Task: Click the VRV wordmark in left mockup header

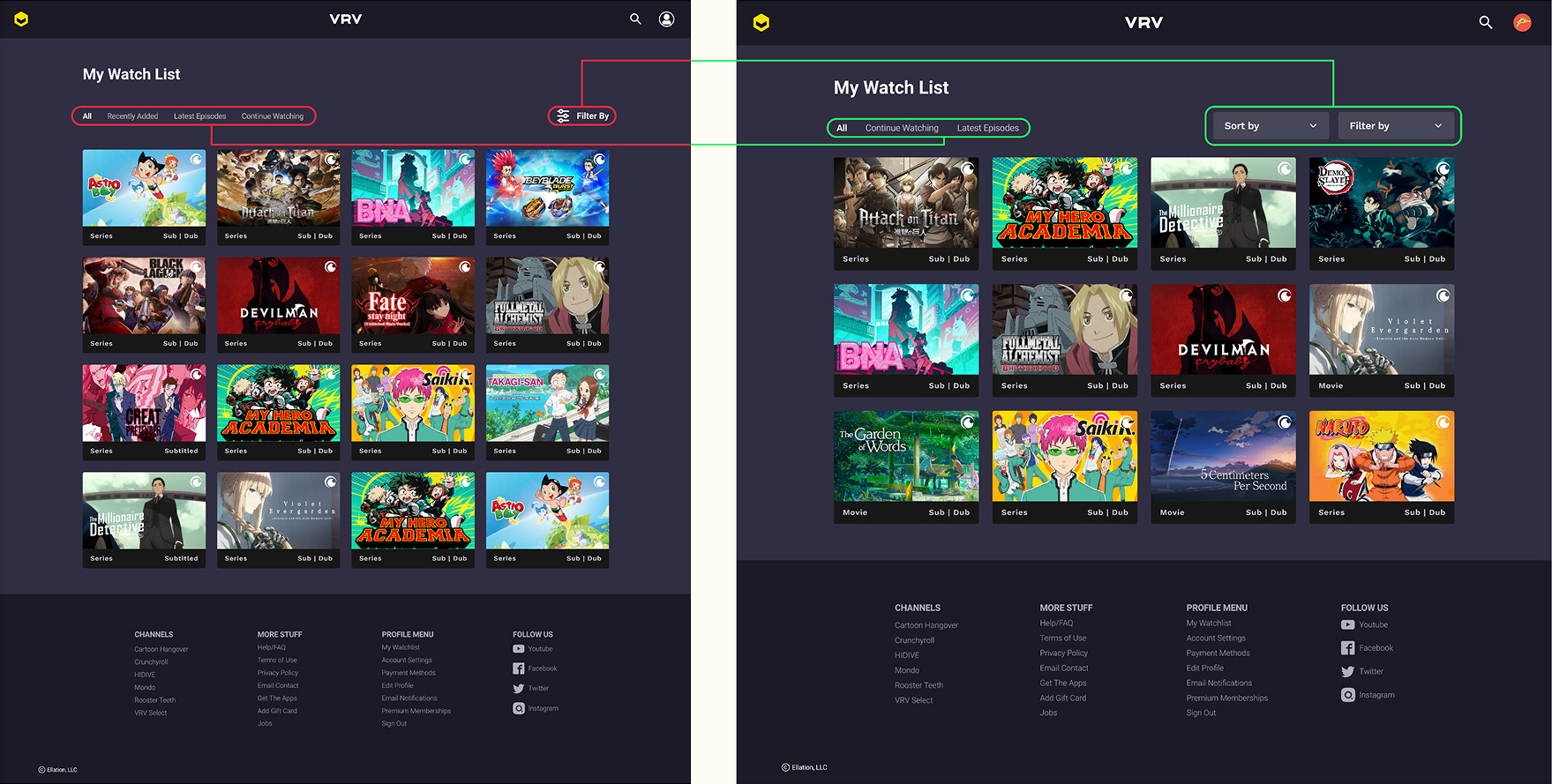Action: (x=346, y=19)
